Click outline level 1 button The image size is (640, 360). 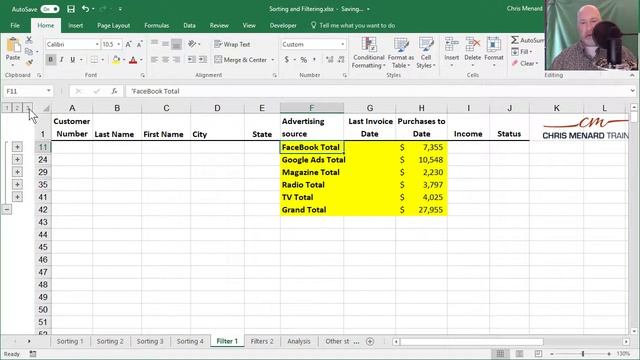(x=7, y=108)
